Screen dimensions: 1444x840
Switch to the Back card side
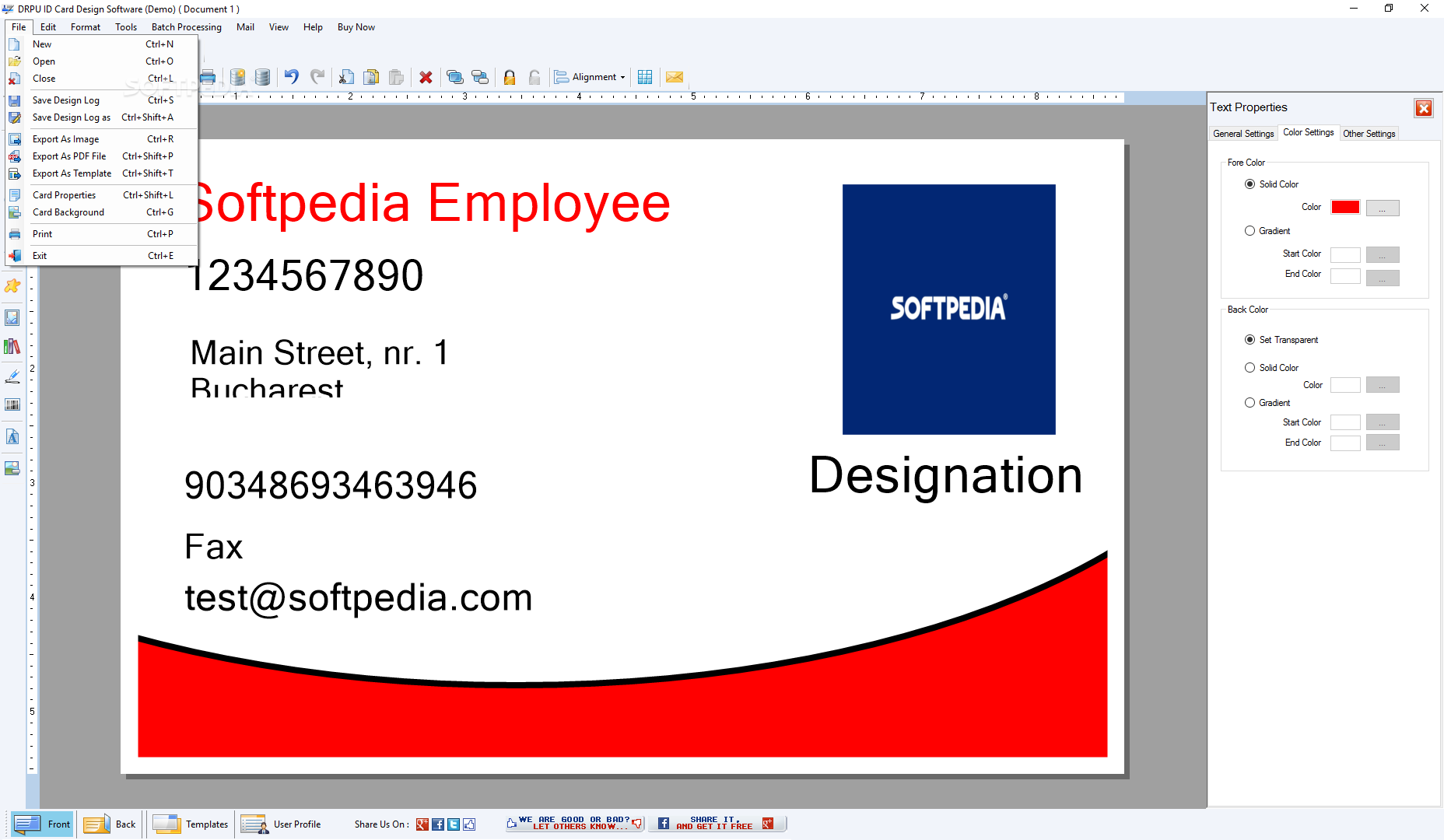pos(110,824)
